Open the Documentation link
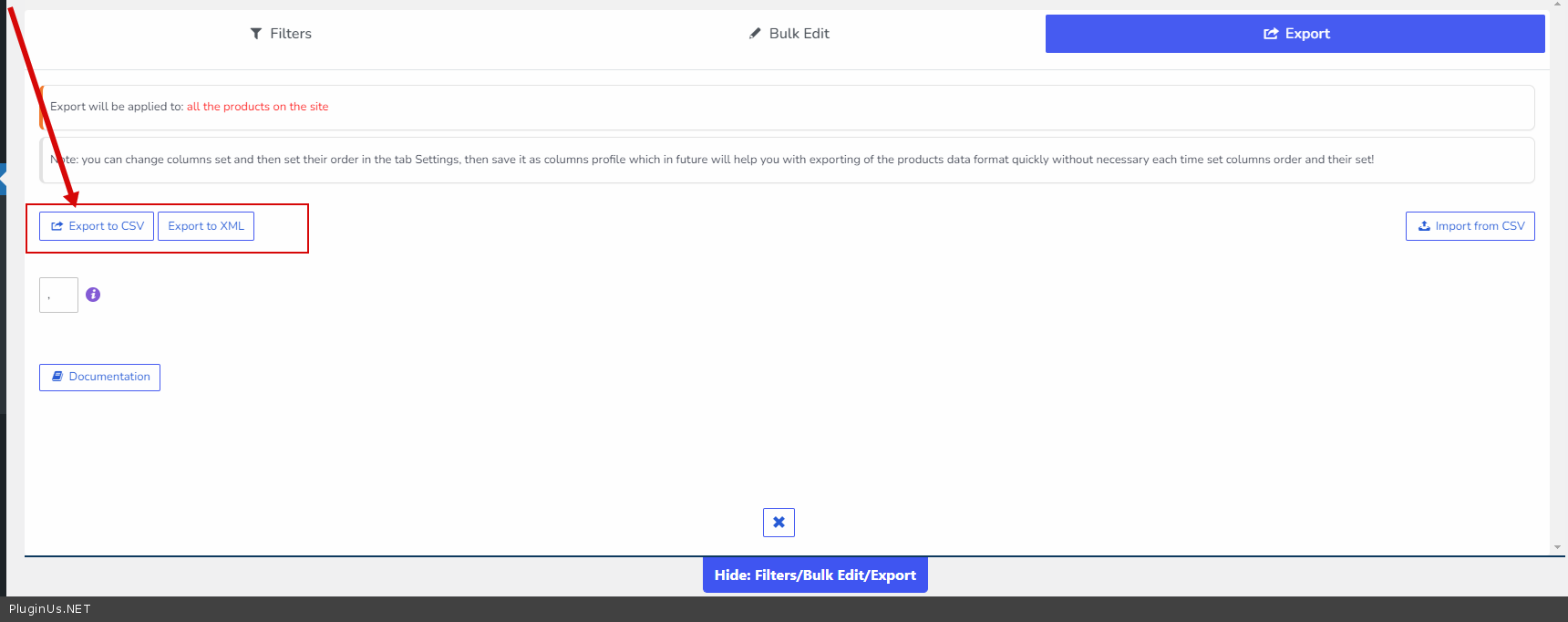Screen dimensions: 1568x622 tap(100, 378)
